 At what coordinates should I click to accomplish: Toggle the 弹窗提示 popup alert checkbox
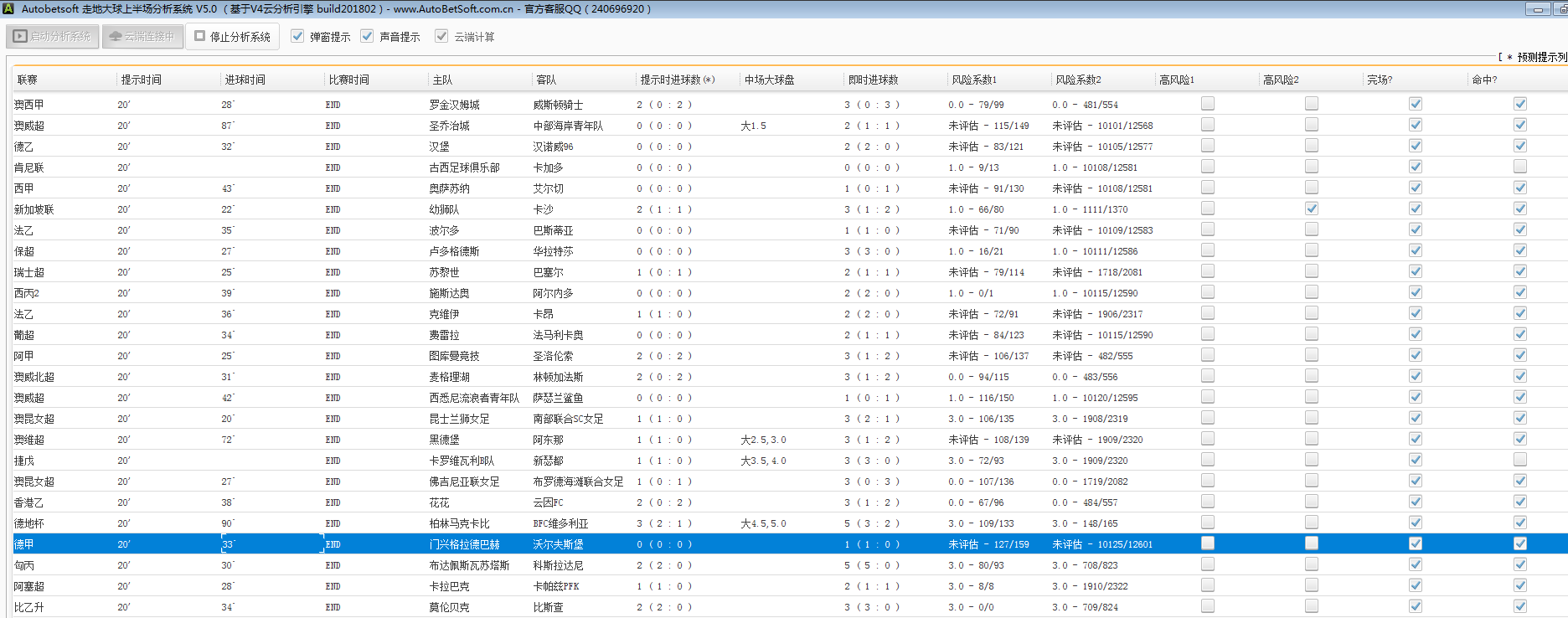tap(297, 37)
